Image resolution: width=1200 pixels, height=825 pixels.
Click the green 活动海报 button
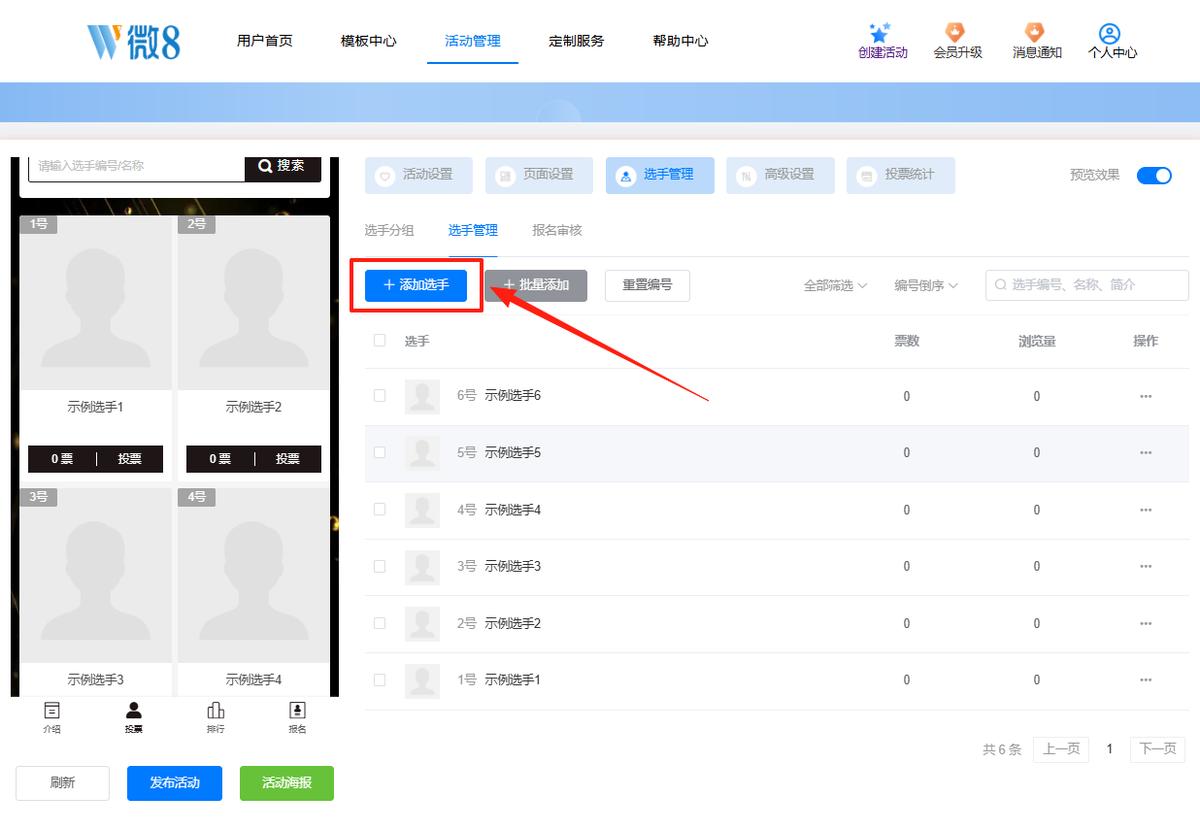[x=287, y=783]
